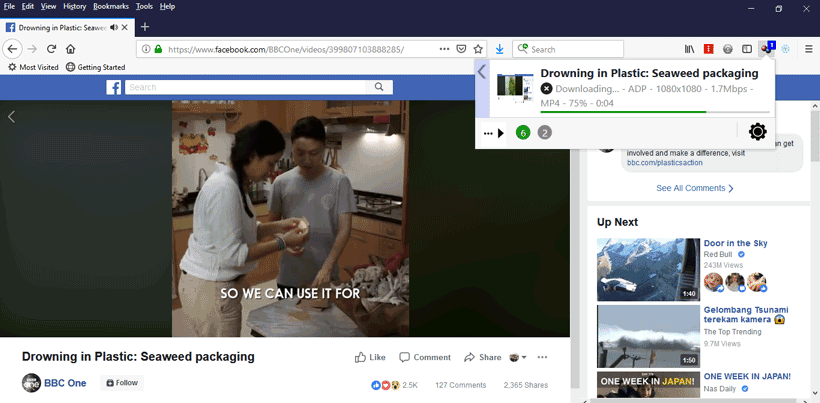
Task: Open the History menu
Action: (x=74, y=7)
